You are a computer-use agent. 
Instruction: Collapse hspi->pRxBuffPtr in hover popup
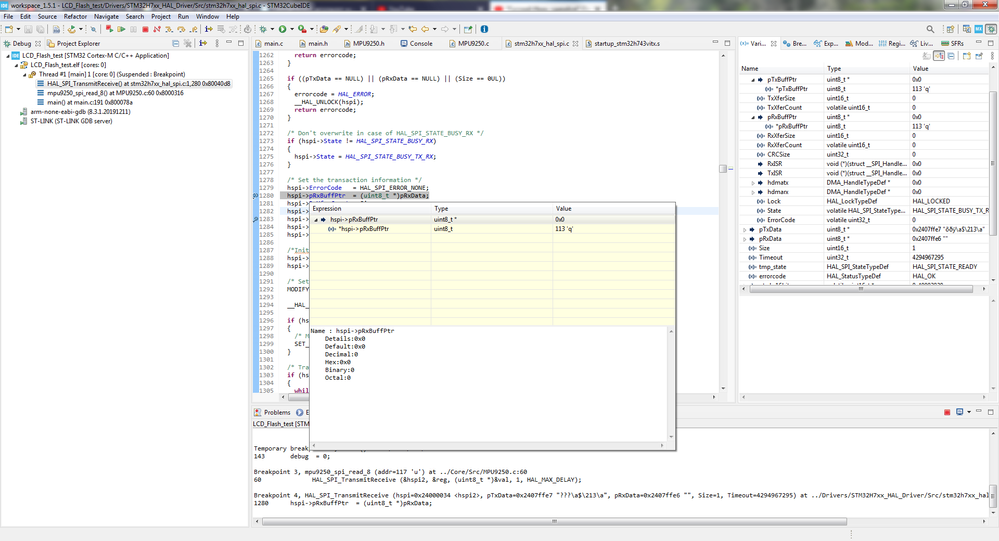click(x=317, y=219)
